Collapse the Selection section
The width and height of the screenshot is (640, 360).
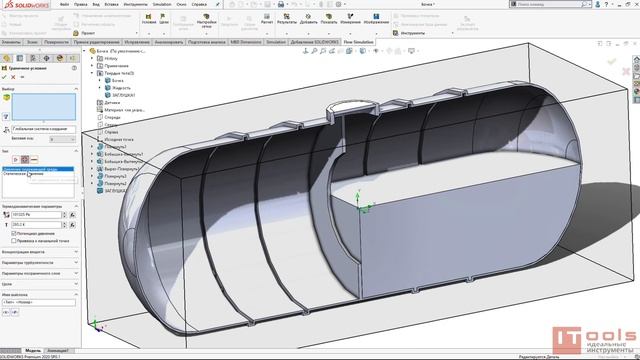[x=76, y=89]
